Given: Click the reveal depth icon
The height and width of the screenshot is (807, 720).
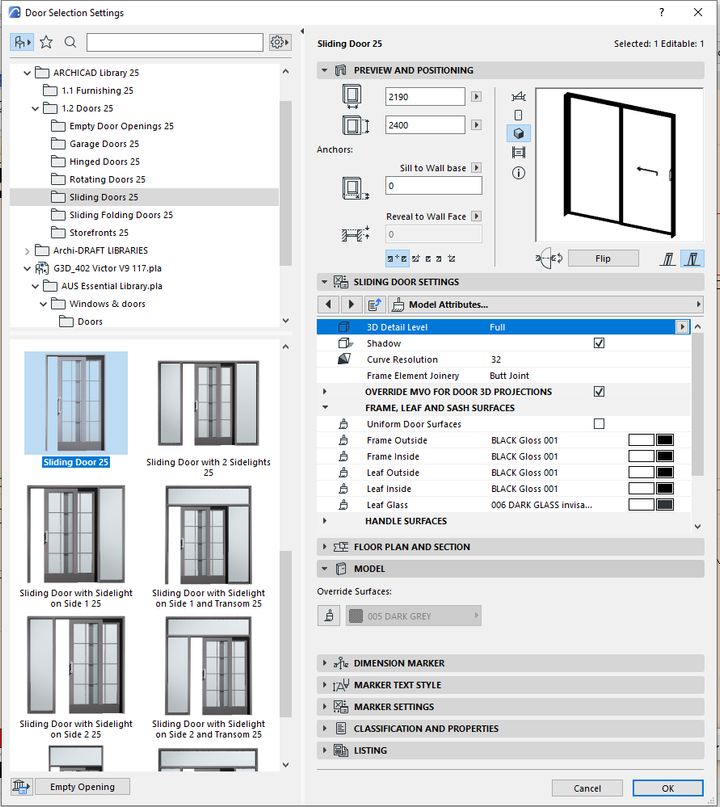Looking at the screenshot, I should coord(356,234).
